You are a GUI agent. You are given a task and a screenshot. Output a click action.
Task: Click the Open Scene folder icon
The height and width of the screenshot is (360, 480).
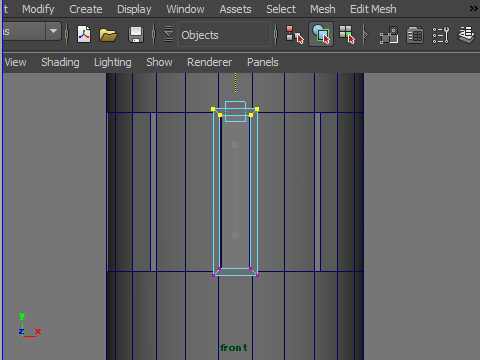[x=108, y=35]
